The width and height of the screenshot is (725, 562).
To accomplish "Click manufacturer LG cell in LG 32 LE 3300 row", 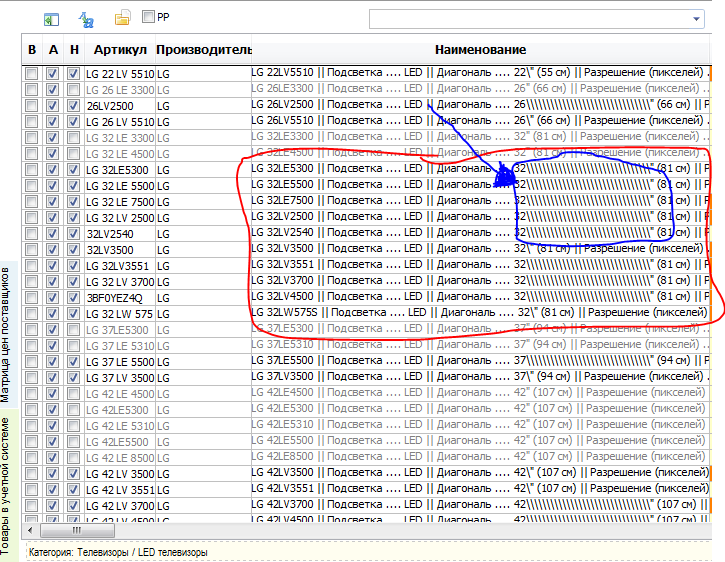I will pos(203,138).
